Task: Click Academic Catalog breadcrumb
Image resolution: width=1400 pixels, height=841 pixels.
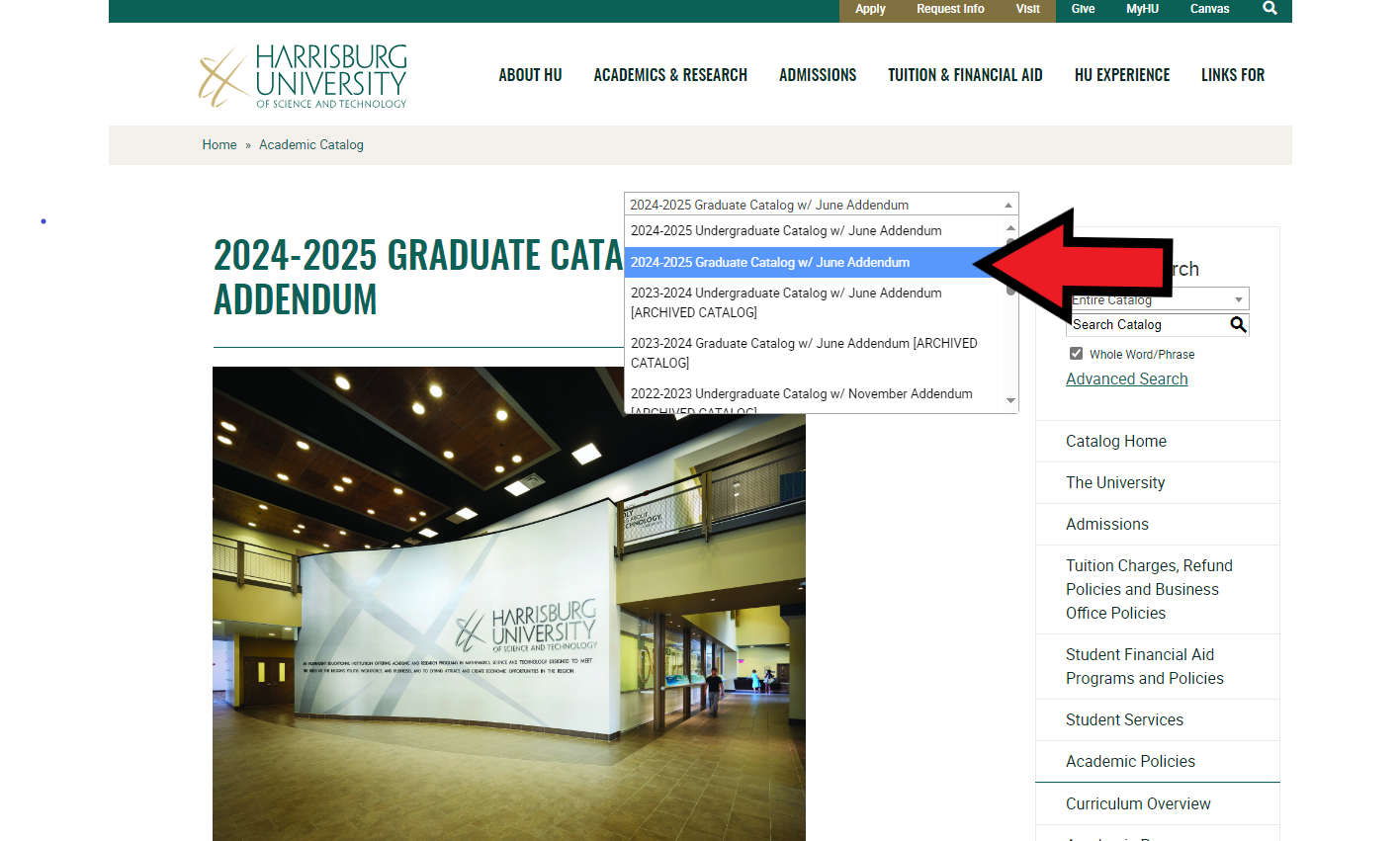Action: (311, 144)
